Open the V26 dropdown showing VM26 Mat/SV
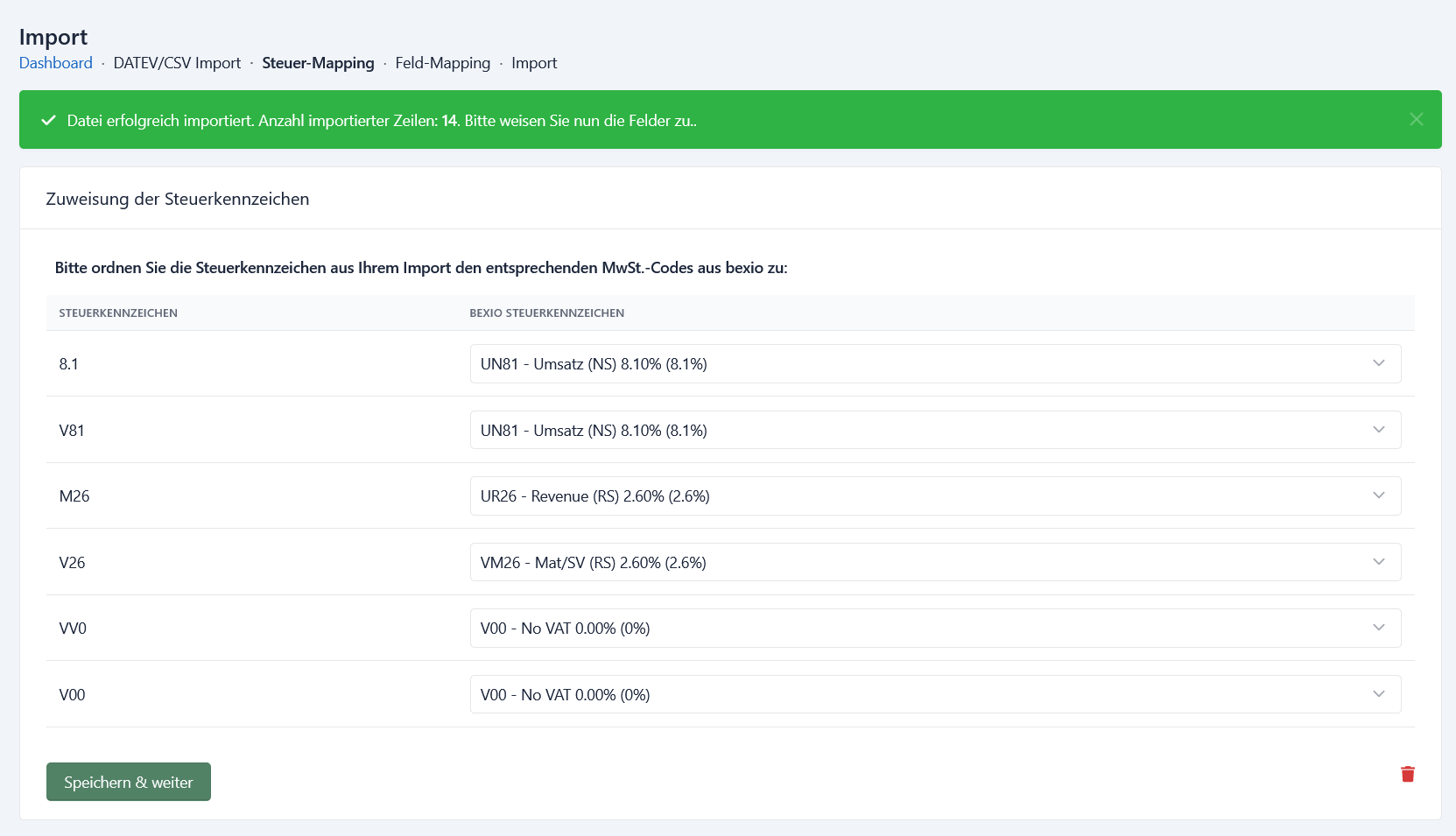 934,563
